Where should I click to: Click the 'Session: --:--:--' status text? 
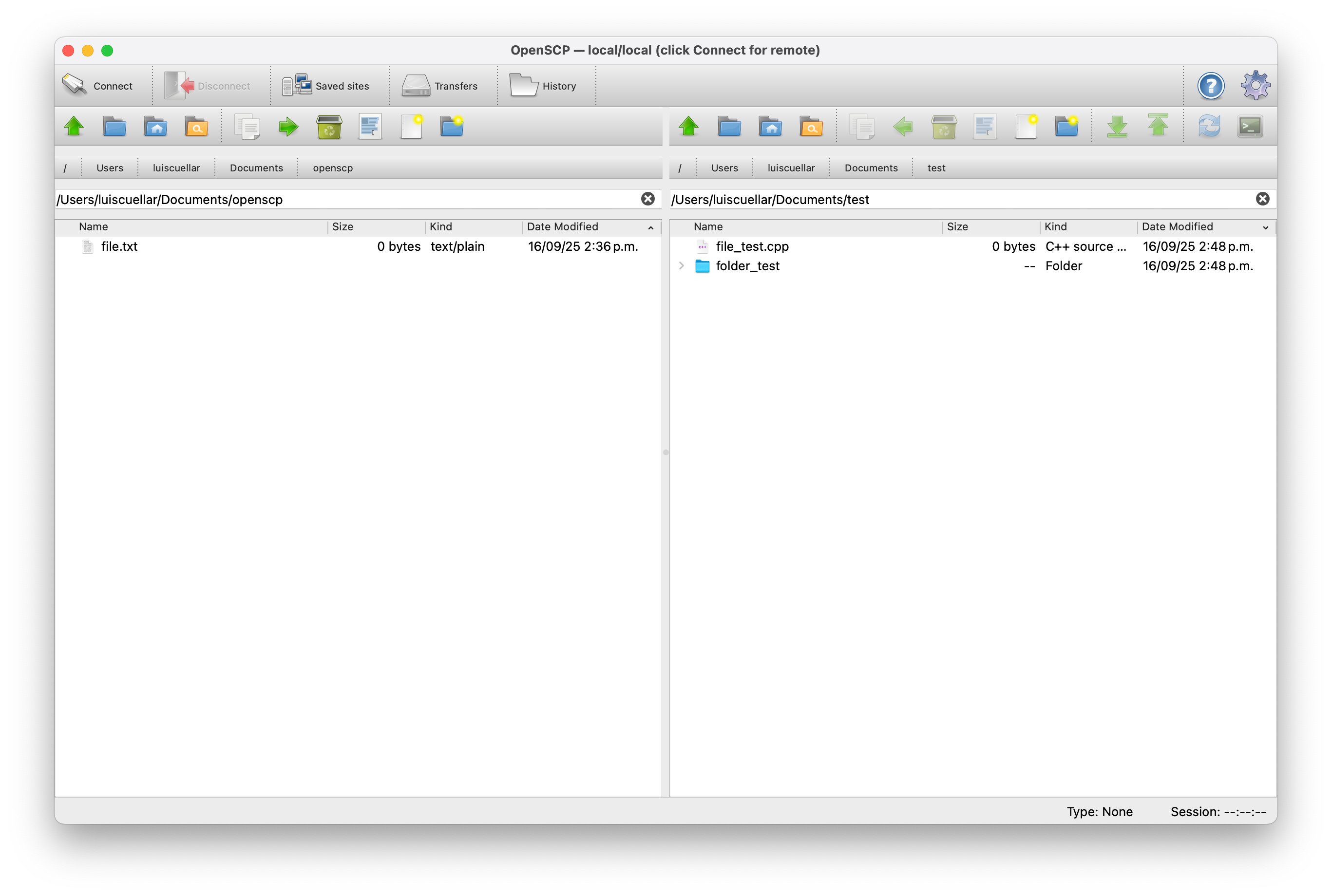1218,811
